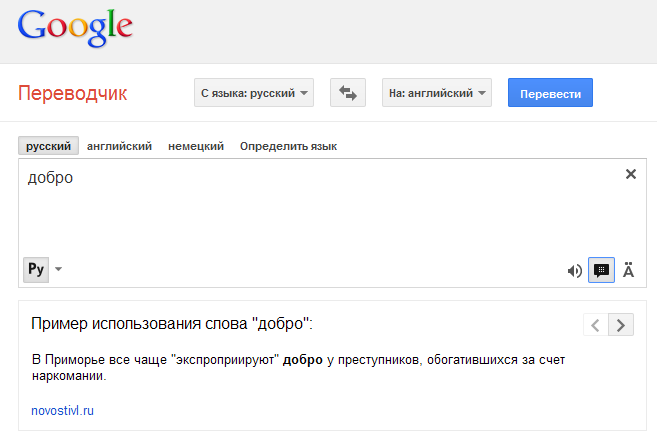Open the input tools dropdown arrow
This screenshot has width=657, height=445.
point(59,269)
